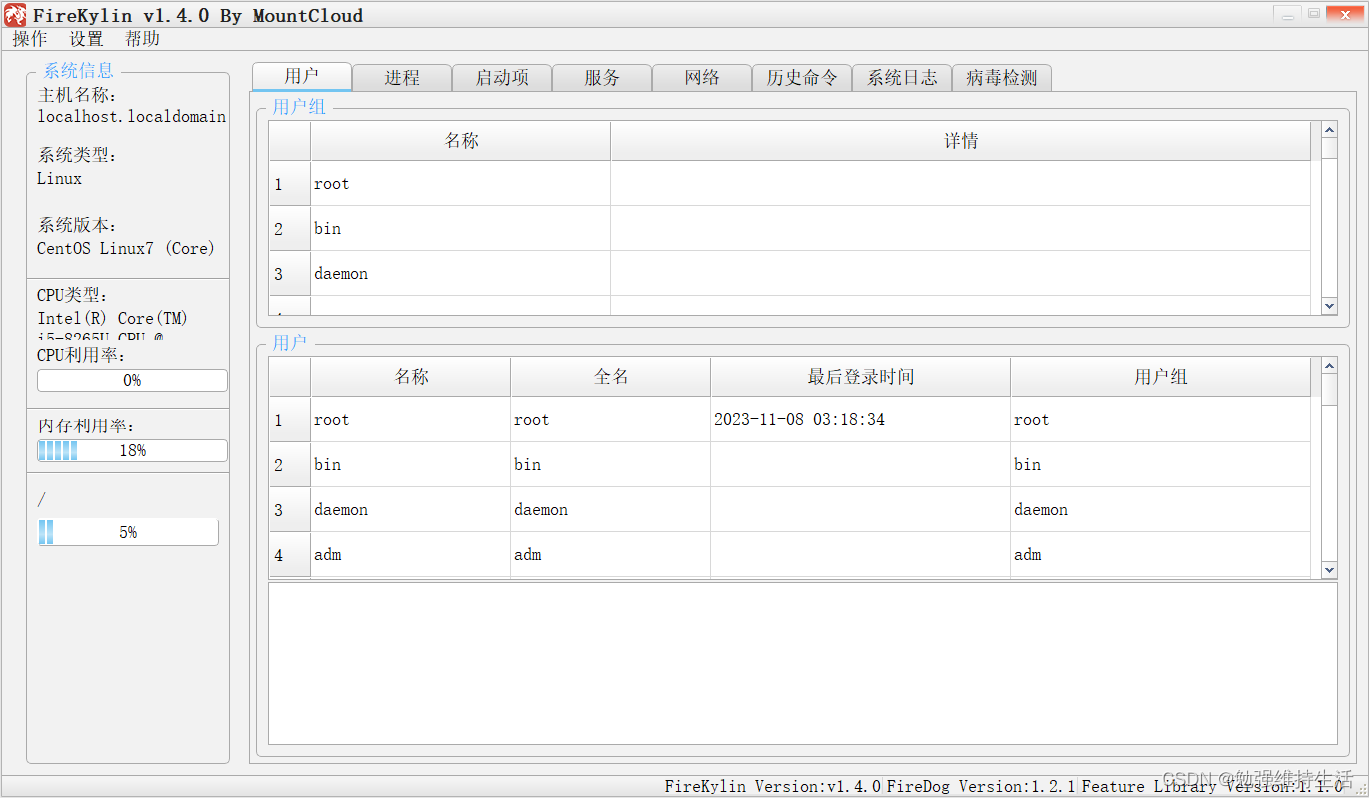Switch to the 病毒检测 (Virus Detection) tab
Viewport: 1369px width, 798px height.
pyautogui.click(x=1001, y=77)
